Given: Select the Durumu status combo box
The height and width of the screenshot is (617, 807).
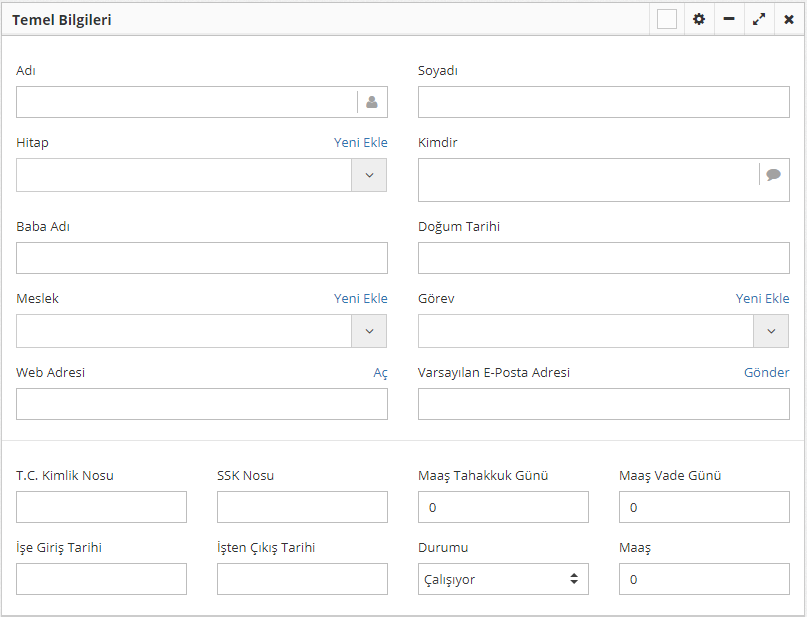Looking at the screenshot, I should pyautogui.click(x=503, y=579).
